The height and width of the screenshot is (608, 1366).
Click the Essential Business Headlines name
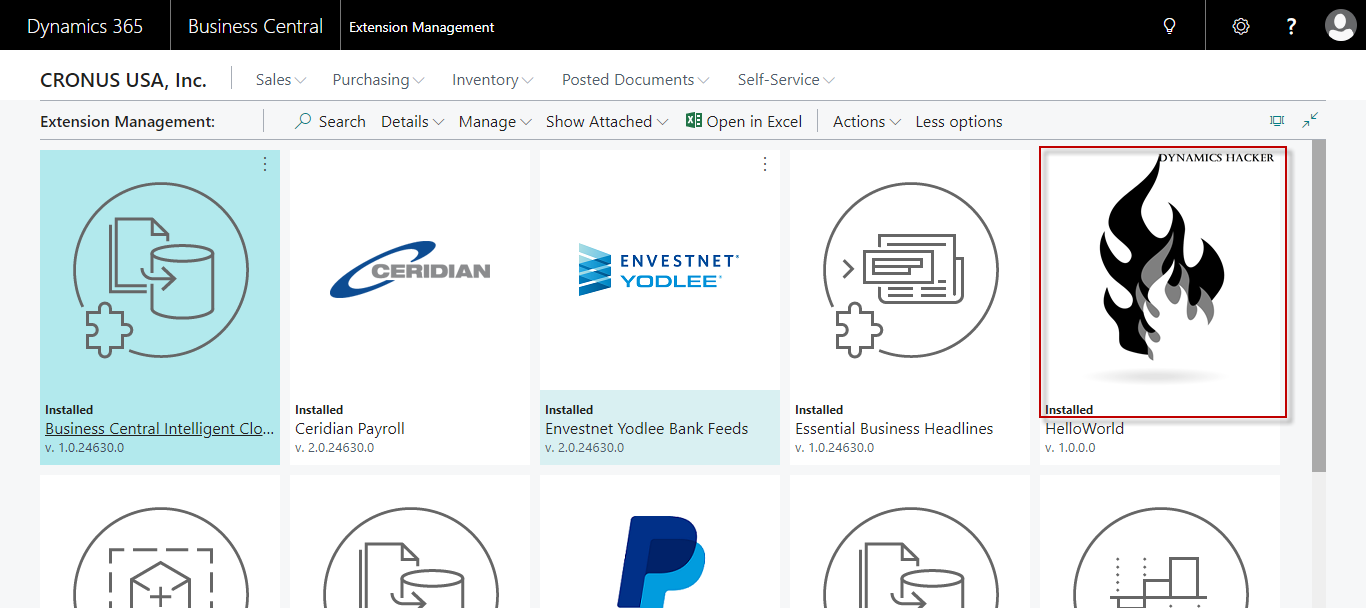[894, 428]
